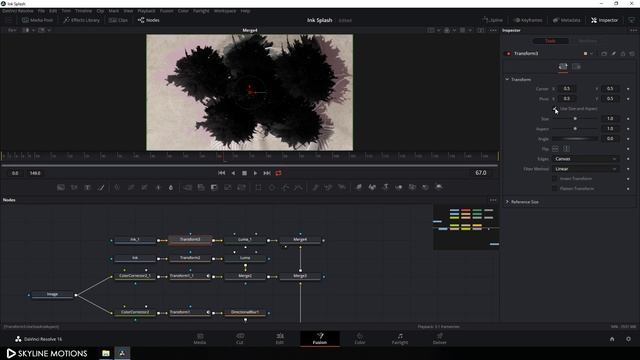Screen dimensions: 640x360
Task: Adjust the Aspect slider
Action: pos(575,129)
